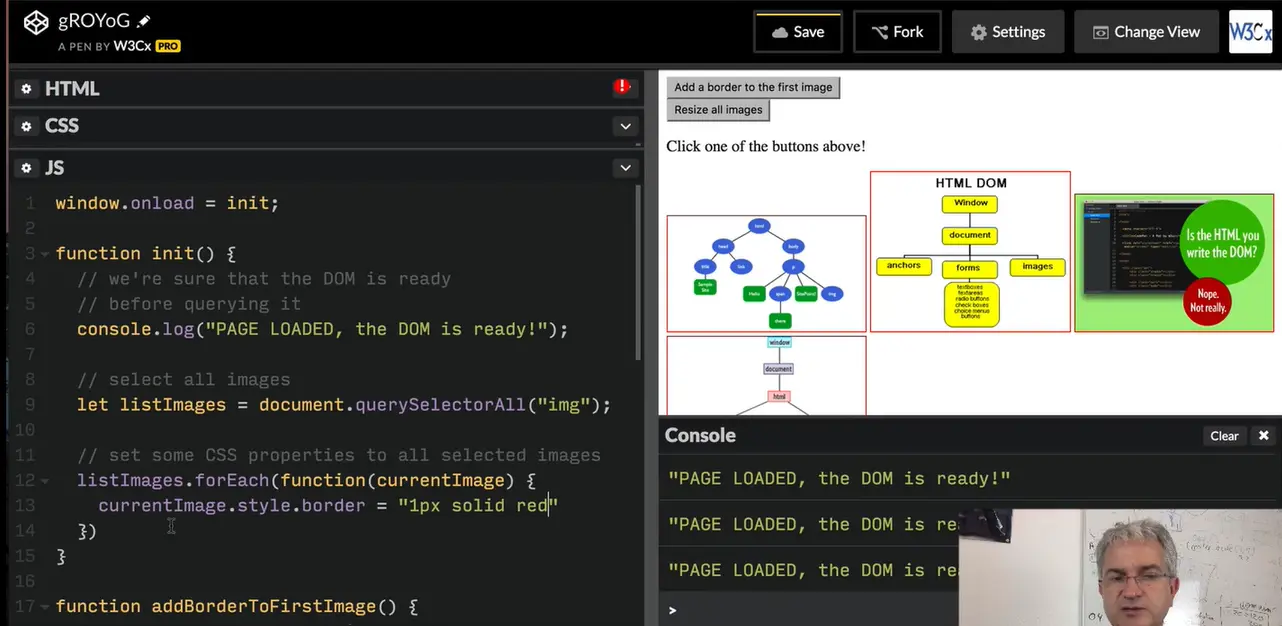Open Change View menu
Image resolution: width=1282 pixels, height=626 pixels.
point(1146,32)
